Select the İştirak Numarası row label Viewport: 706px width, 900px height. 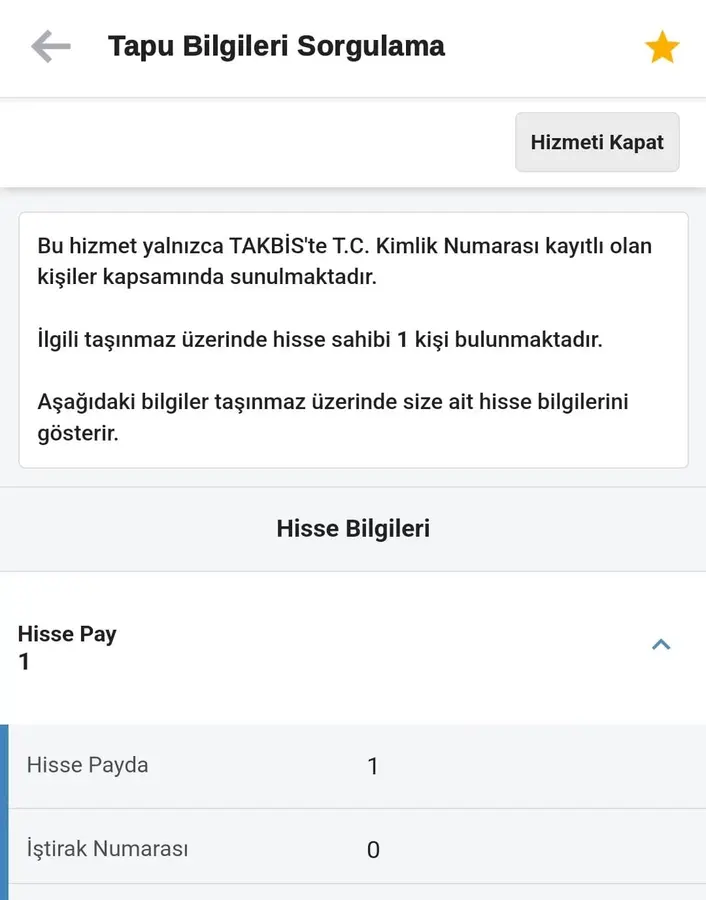107,849
